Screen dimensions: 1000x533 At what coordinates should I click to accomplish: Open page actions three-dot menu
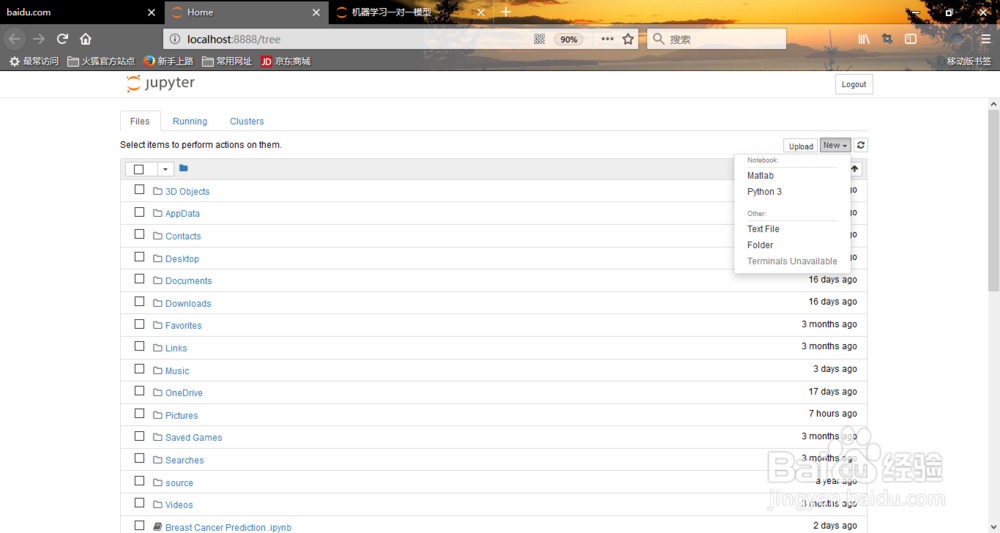tap(607, 39)
